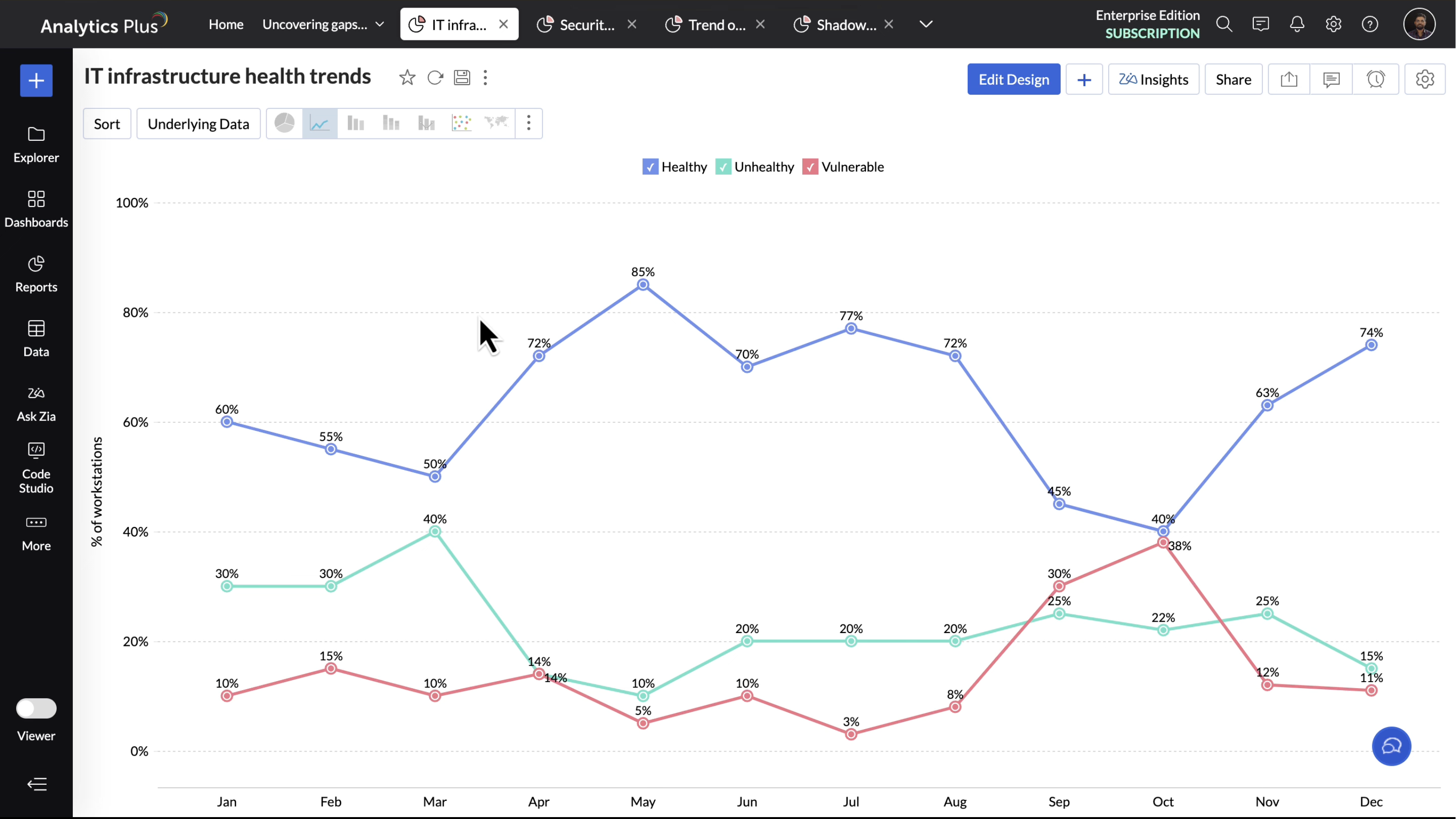Click the Edit Design button
Screen dimensions: 1456x819
click(1013, 79)
